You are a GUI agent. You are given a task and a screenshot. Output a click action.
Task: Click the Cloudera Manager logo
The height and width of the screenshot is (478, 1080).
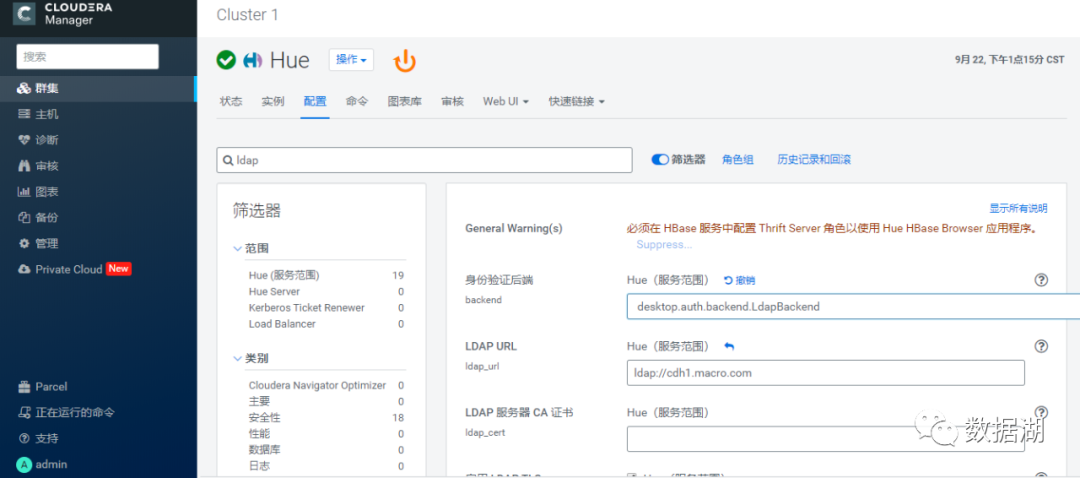[63, 14]
